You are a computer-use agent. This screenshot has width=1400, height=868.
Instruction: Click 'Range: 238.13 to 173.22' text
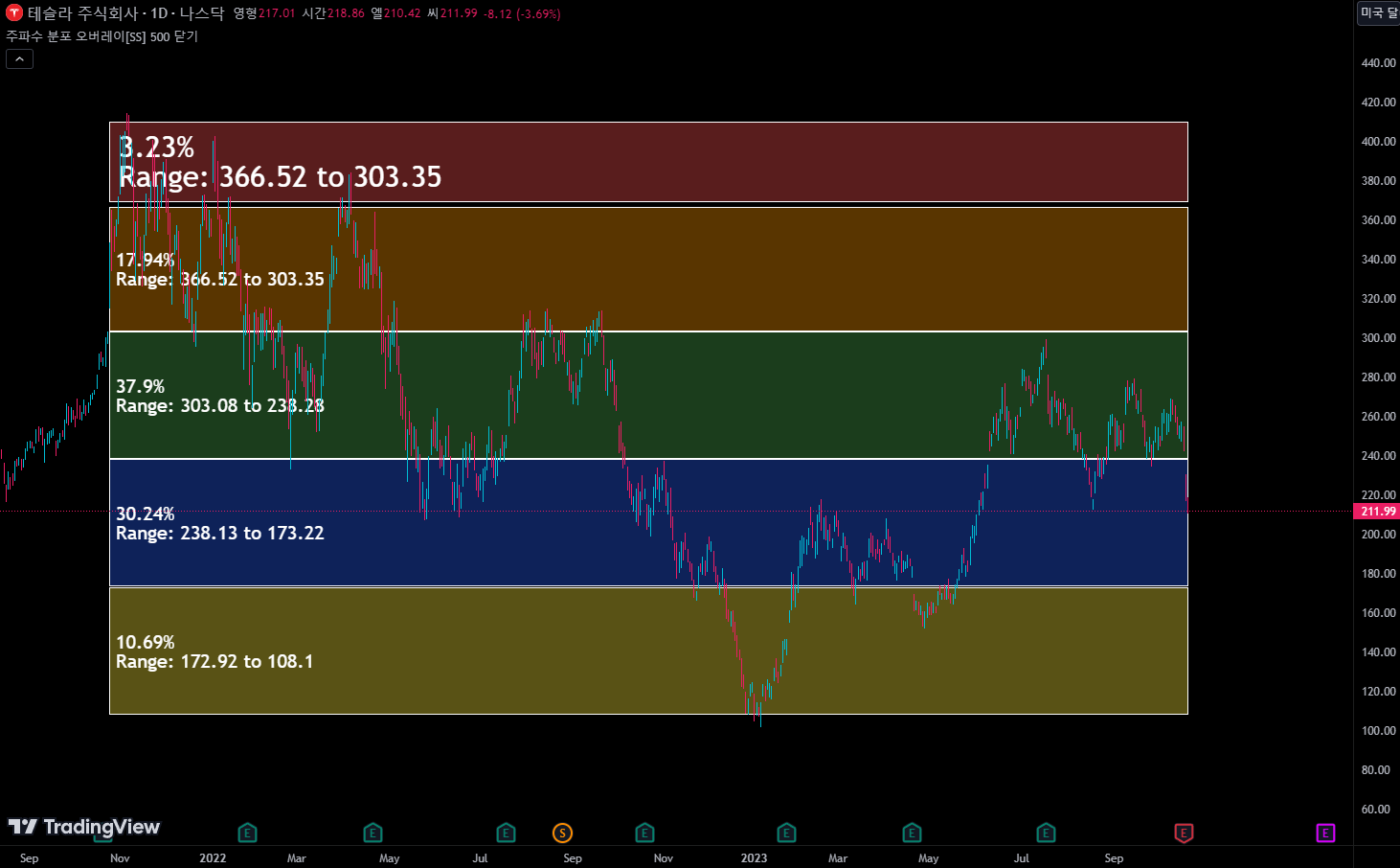(220, 533)
